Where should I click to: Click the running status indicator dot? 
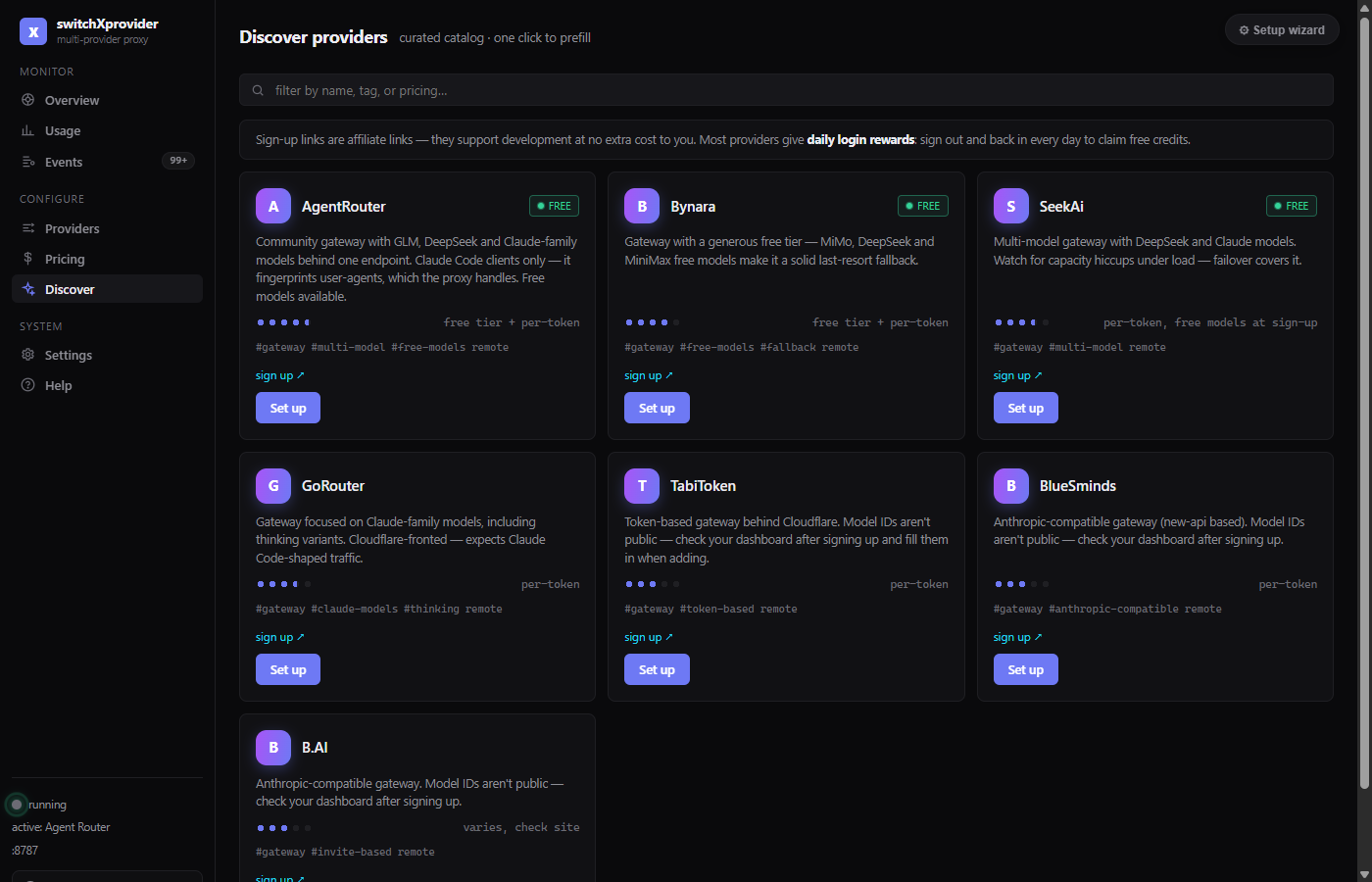tap(17, 805)
